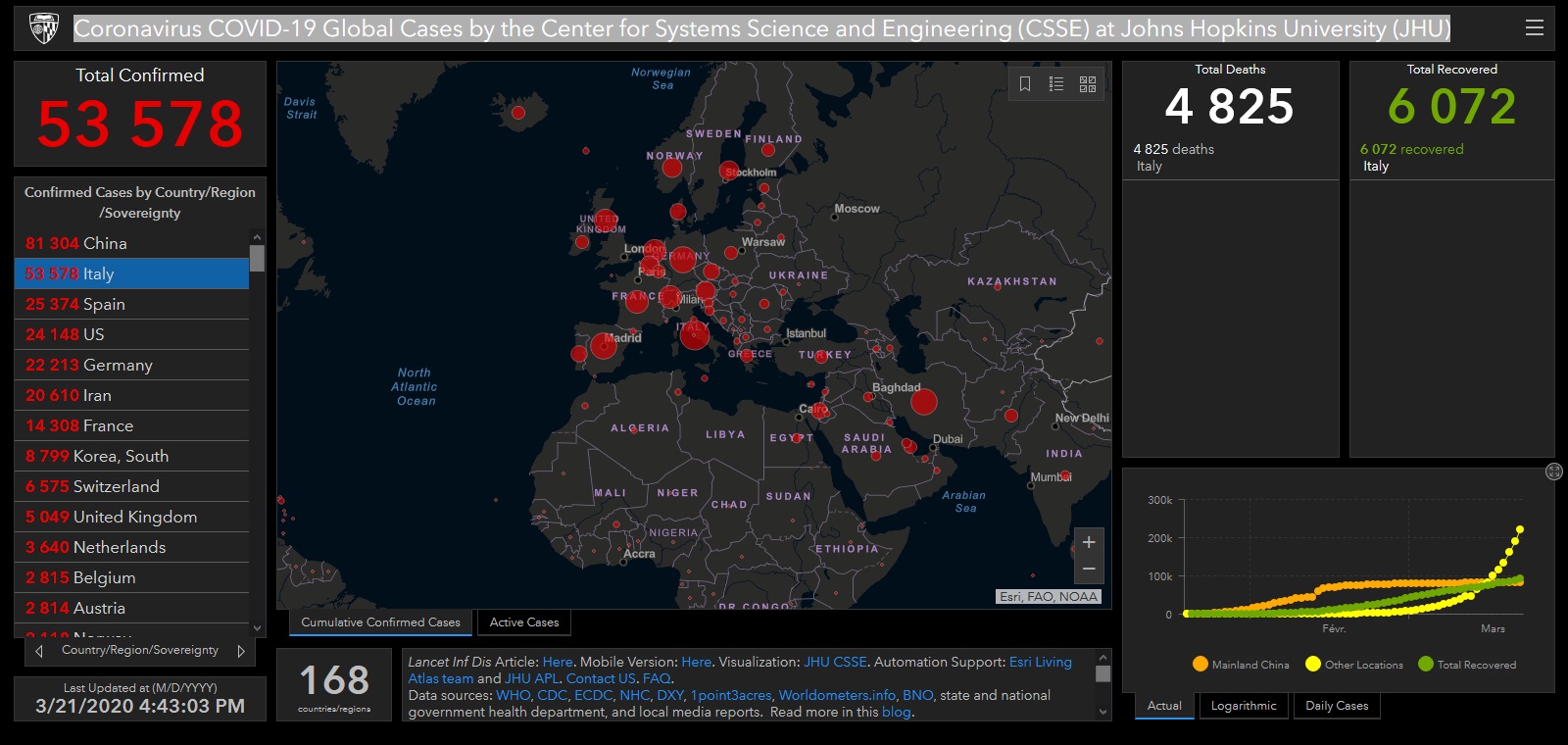Click the country list scrollbar thumb
The image size is (1568, 745).
258,258
